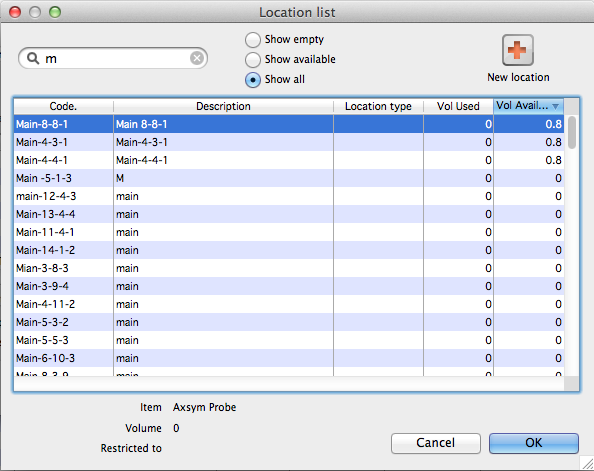Select the main-12-4-3 location row
The height and width of the screenshot is (471, 594).
[x=289, y=196]
